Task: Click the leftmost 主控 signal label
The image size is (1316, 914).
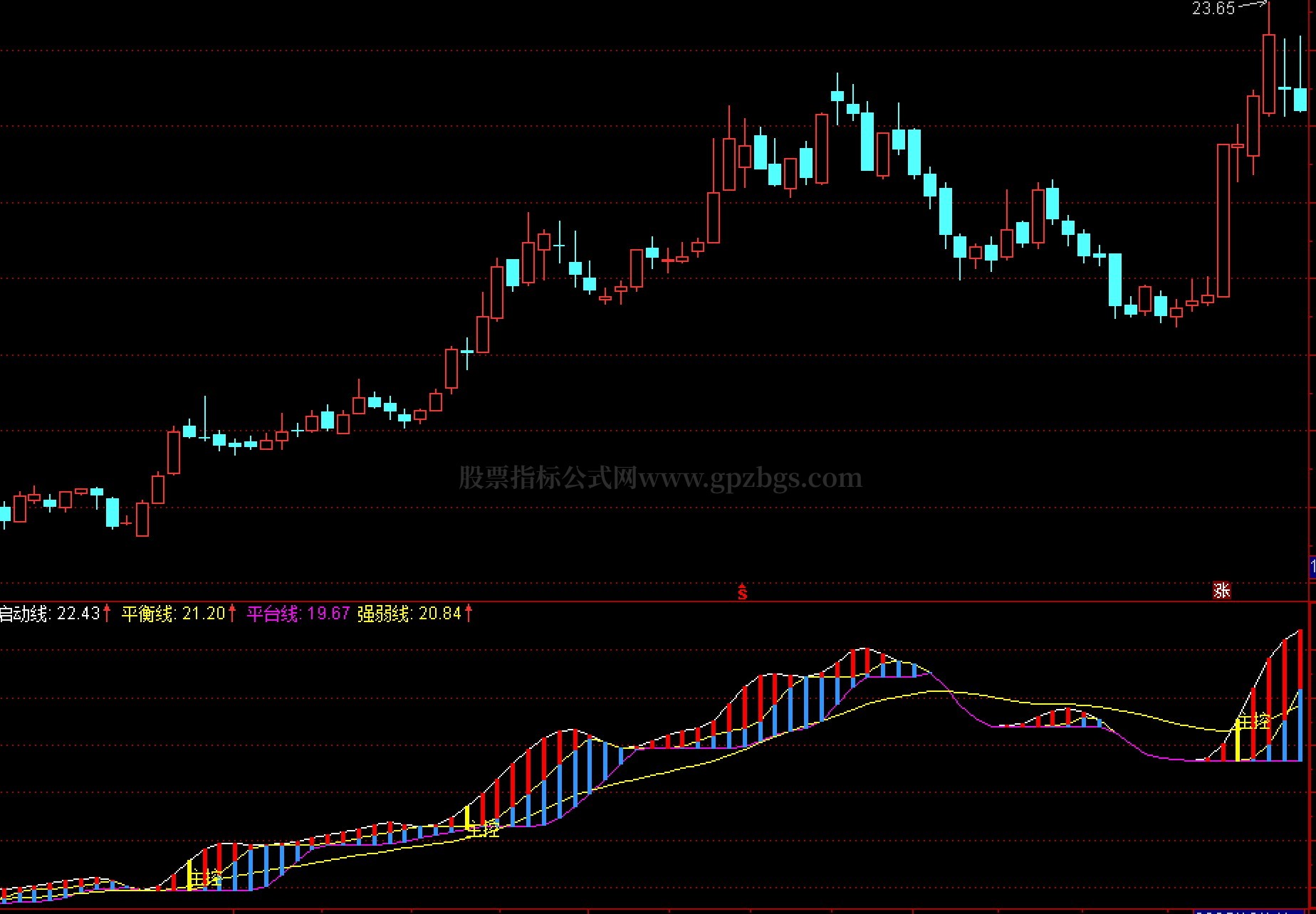Action: click(x=206, y=878)
